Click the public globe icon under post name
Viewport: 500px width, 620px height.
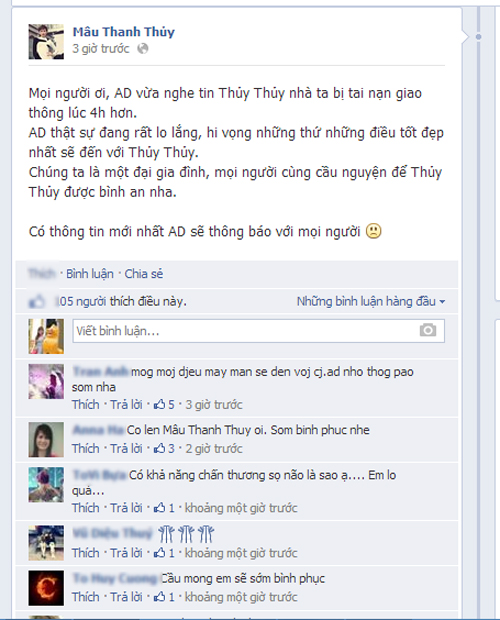pos(143,49)
